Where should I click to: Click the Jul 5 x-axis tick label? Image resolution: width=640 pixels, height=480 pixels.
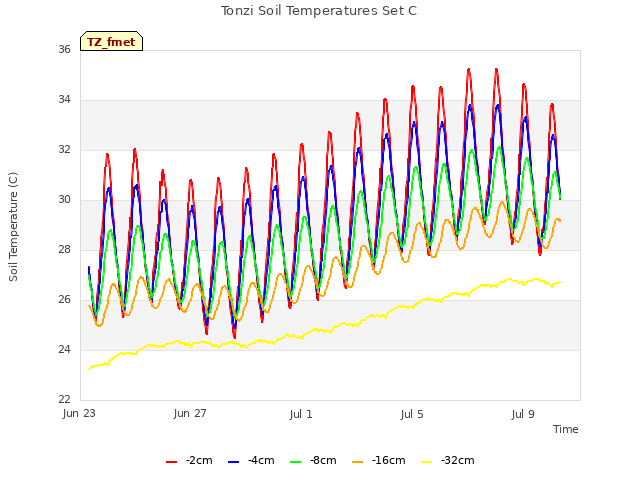[412, 414]
